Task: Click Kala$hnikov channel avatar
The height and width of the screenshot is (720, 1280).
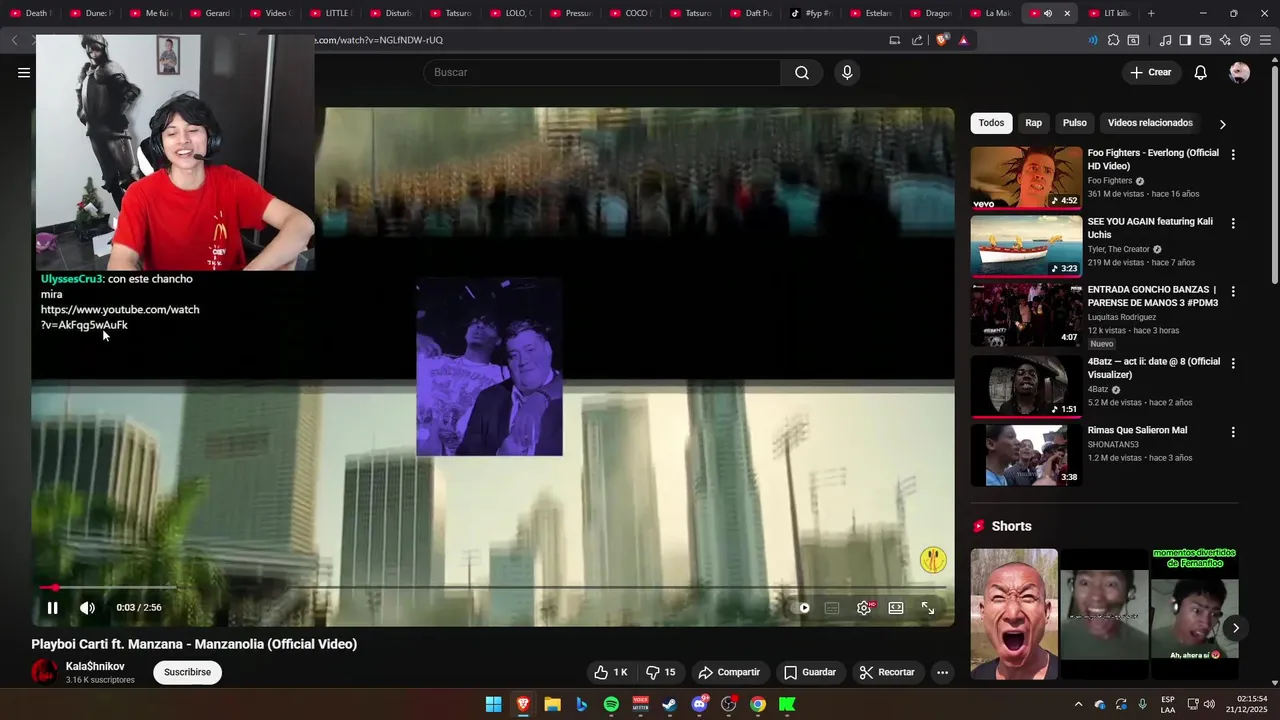Action: tap(44, 672)
